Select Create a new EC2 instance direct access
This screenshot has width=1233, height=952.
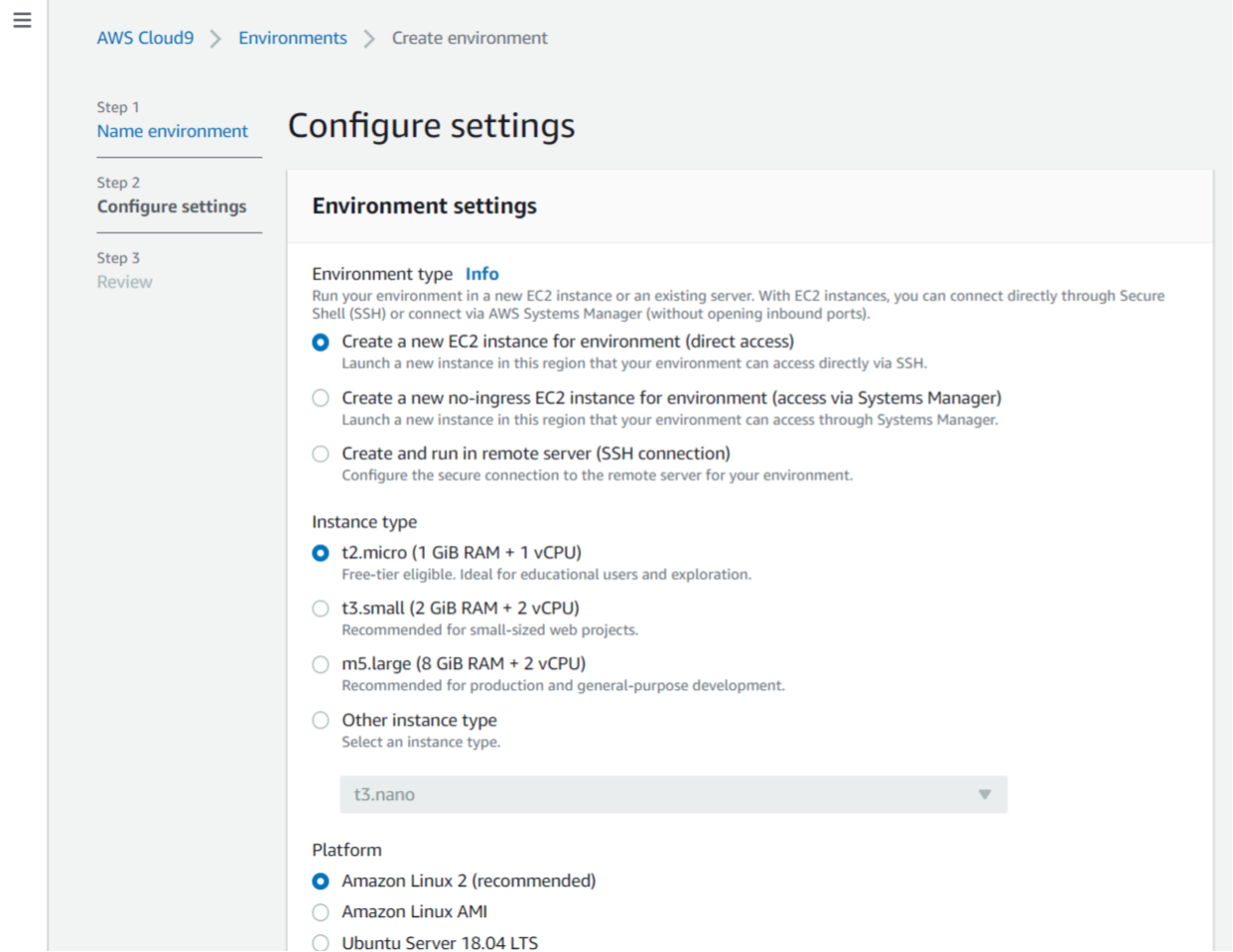[x=321, y=342]
